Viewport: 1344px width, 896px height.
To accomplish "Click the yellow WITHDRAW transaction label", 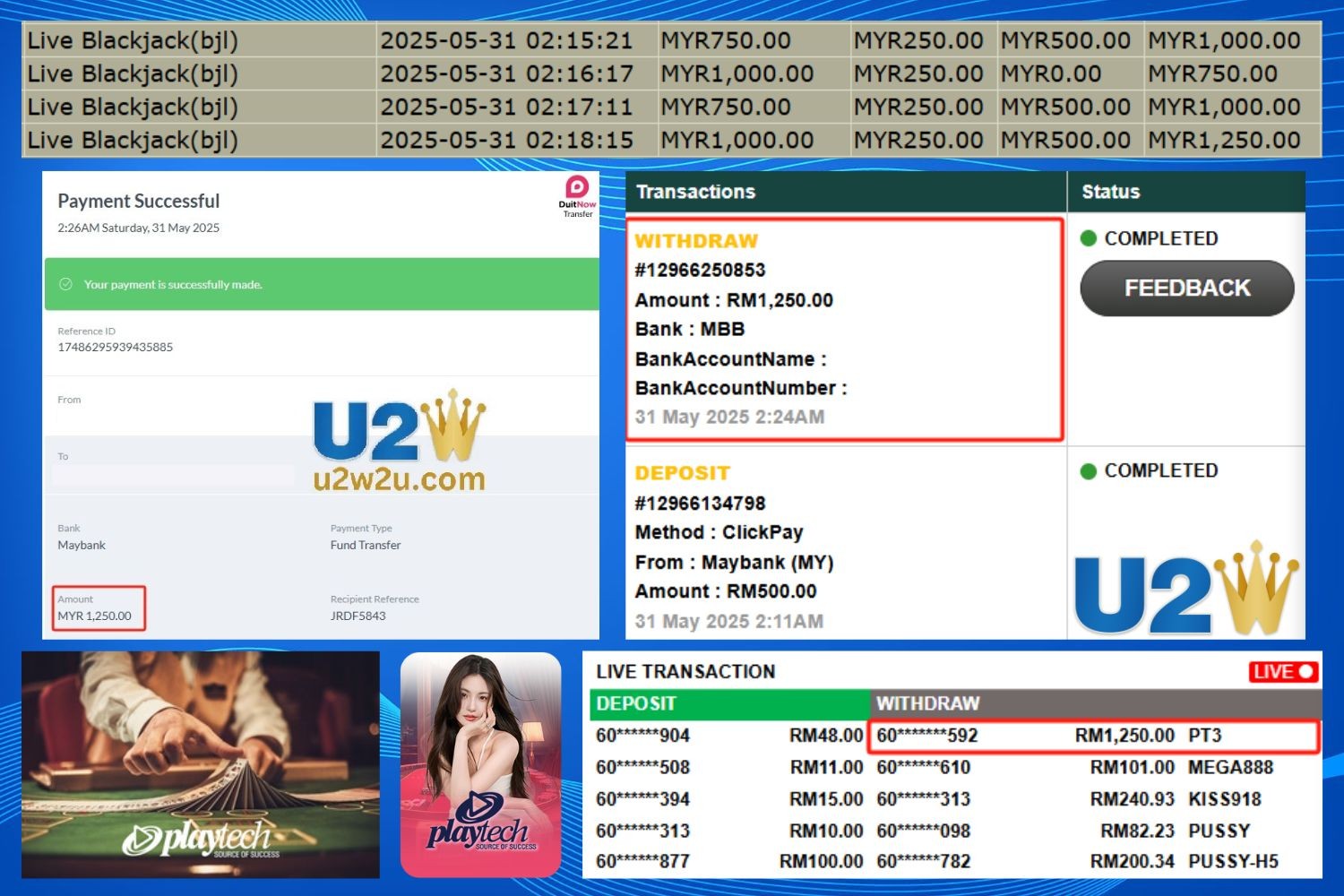I will (696, 241).
